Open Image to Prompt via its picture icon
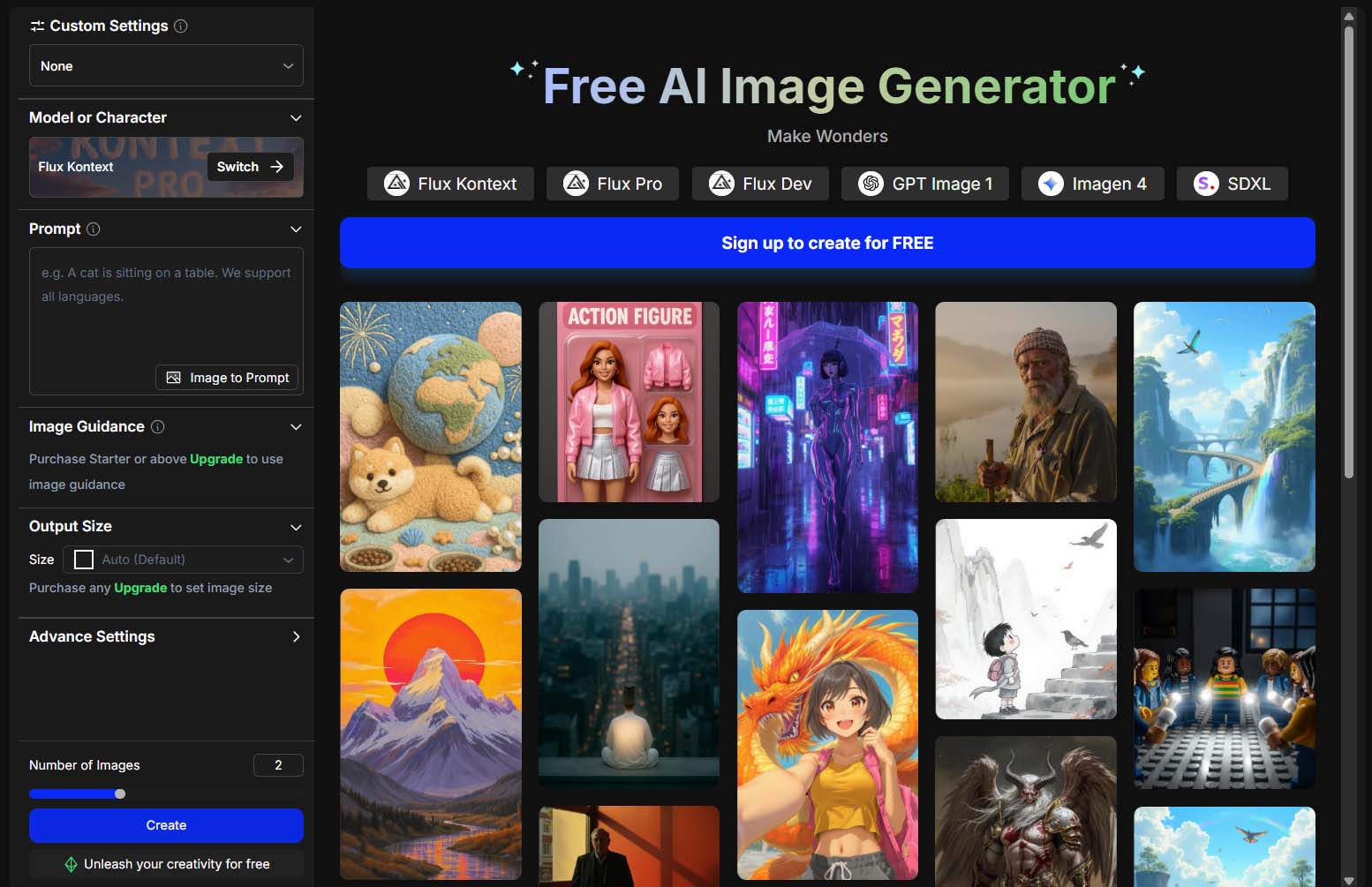 coord(173,377)
